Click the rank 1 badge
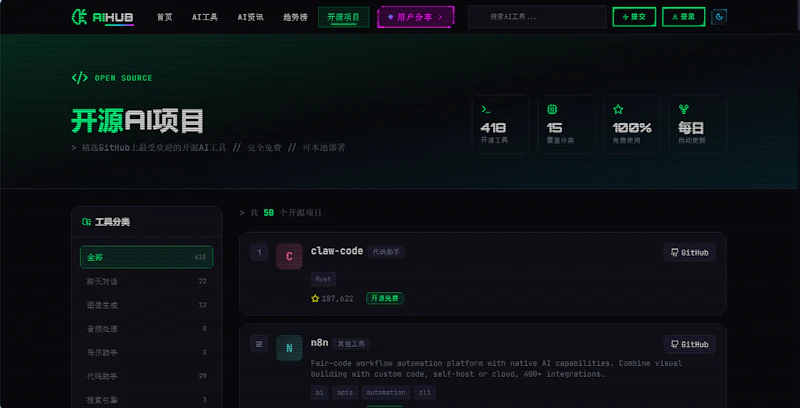Screen dimensions: 800x408 [x=259, y=252]
